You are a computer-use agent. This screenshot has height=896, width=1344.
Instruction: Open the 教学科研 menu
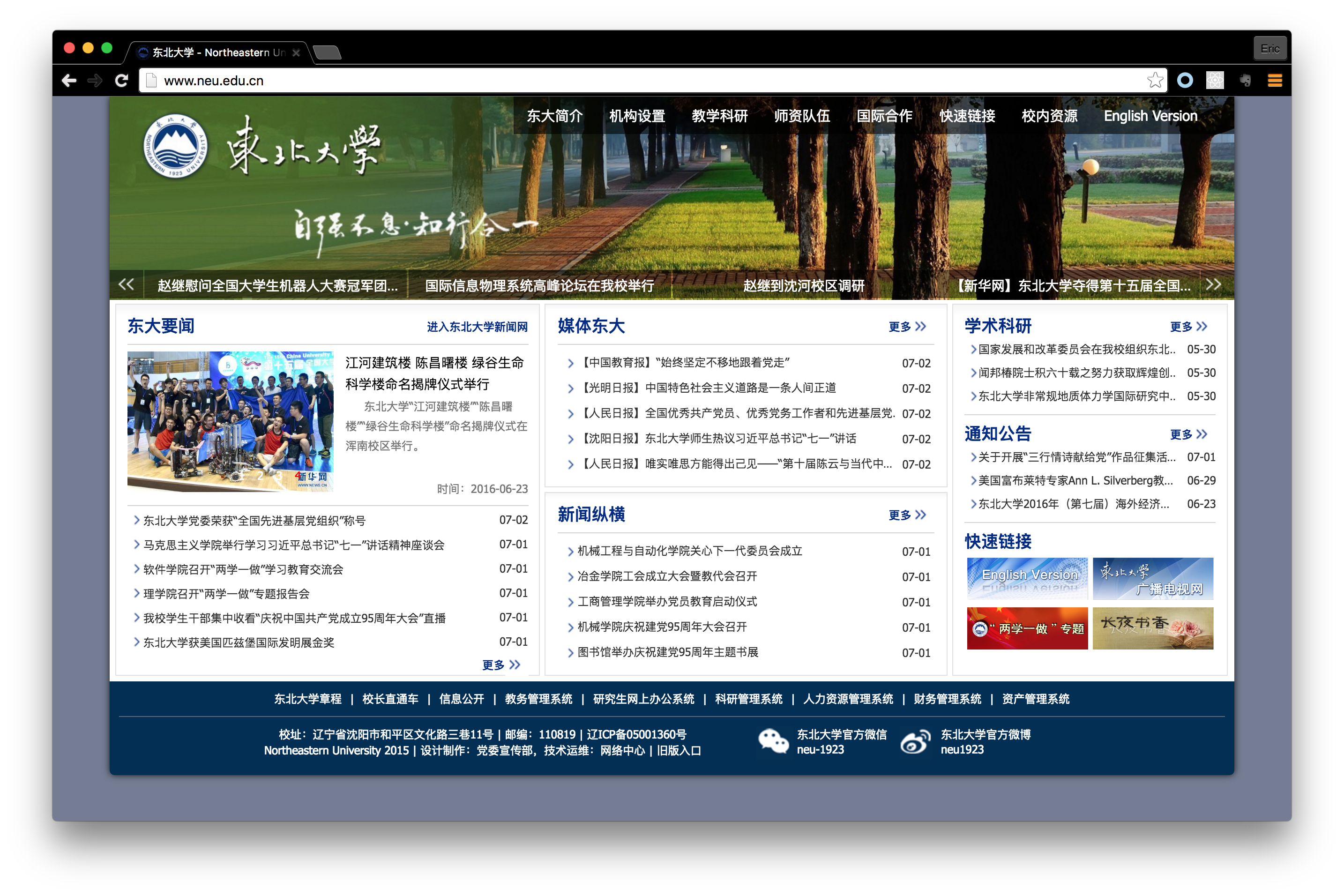pyautogui.click(x=720, y=116)
